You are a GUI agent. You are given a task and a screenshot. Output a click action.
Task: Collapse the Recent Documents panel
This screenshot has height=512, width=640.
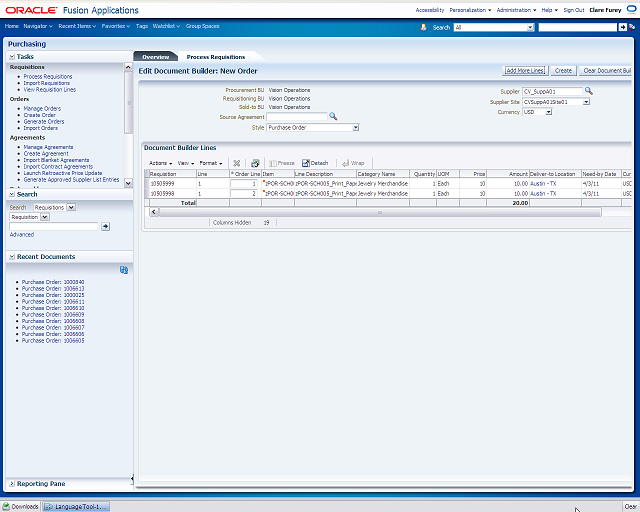pyautogui.click(x=12, y=257)
